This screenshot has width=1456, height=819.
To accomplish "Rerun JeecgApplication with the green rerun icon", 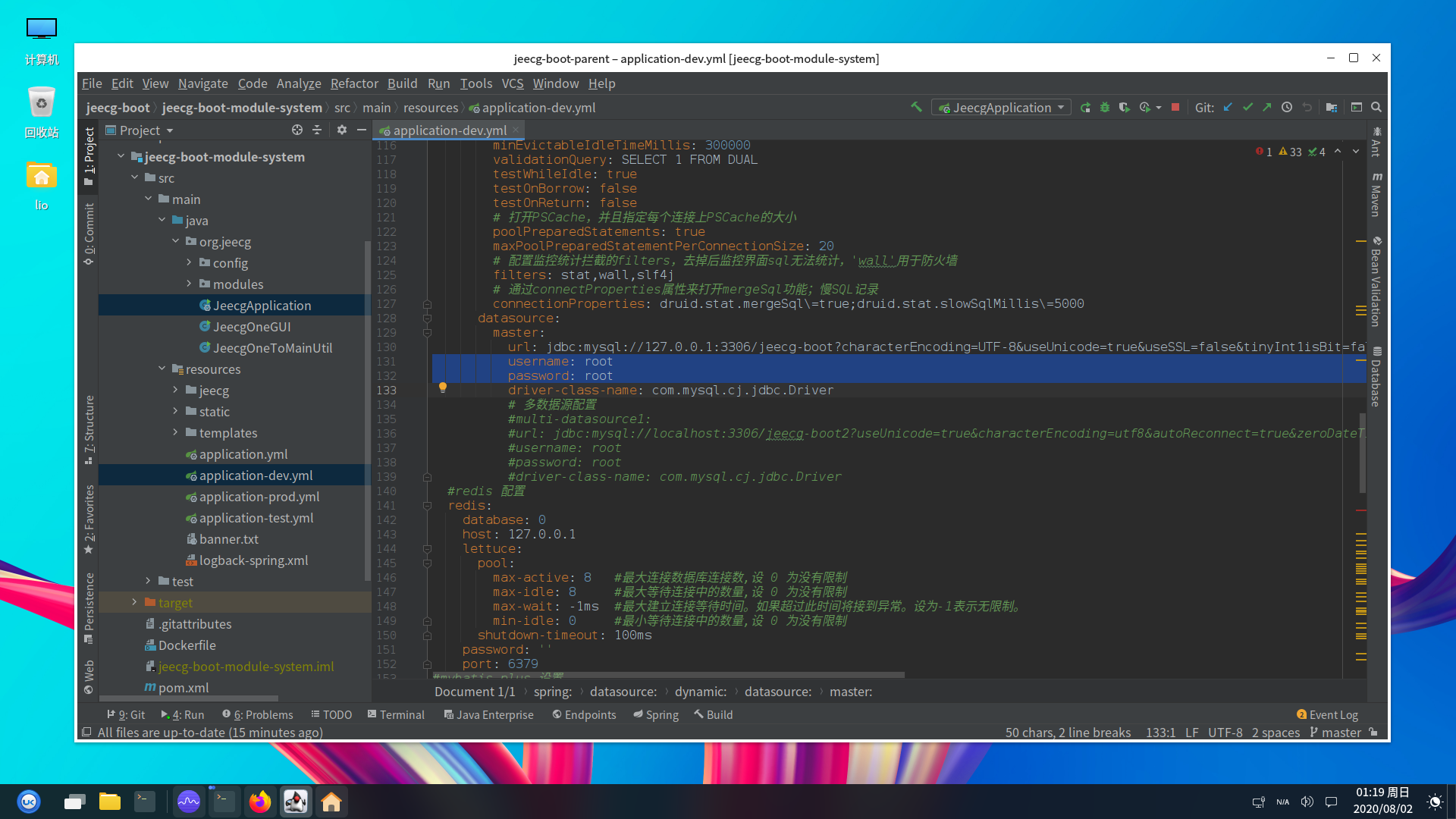I will coord(1085,108).
